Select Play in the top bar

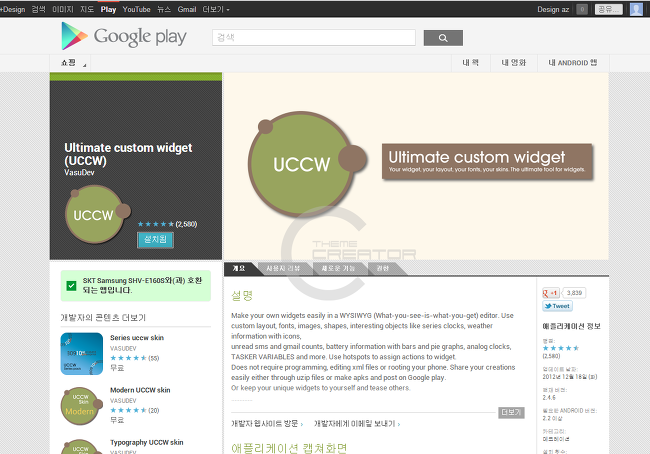pos(108,9)
